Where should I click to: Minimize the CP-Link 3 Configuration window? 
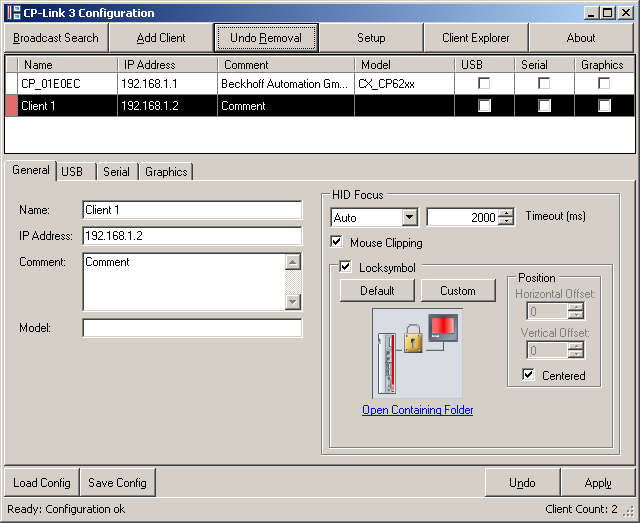click(x=591, y=13)
